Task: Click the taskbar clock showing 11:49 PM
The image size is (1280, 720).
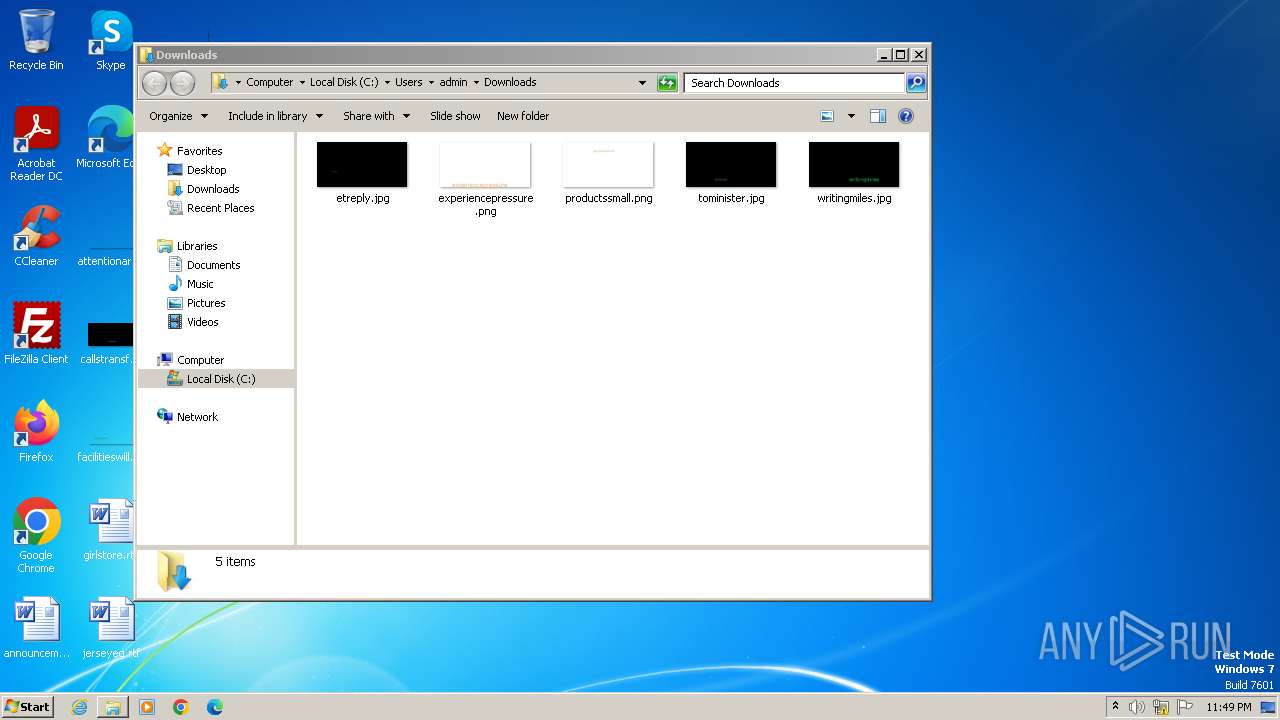Action: 1228,707
